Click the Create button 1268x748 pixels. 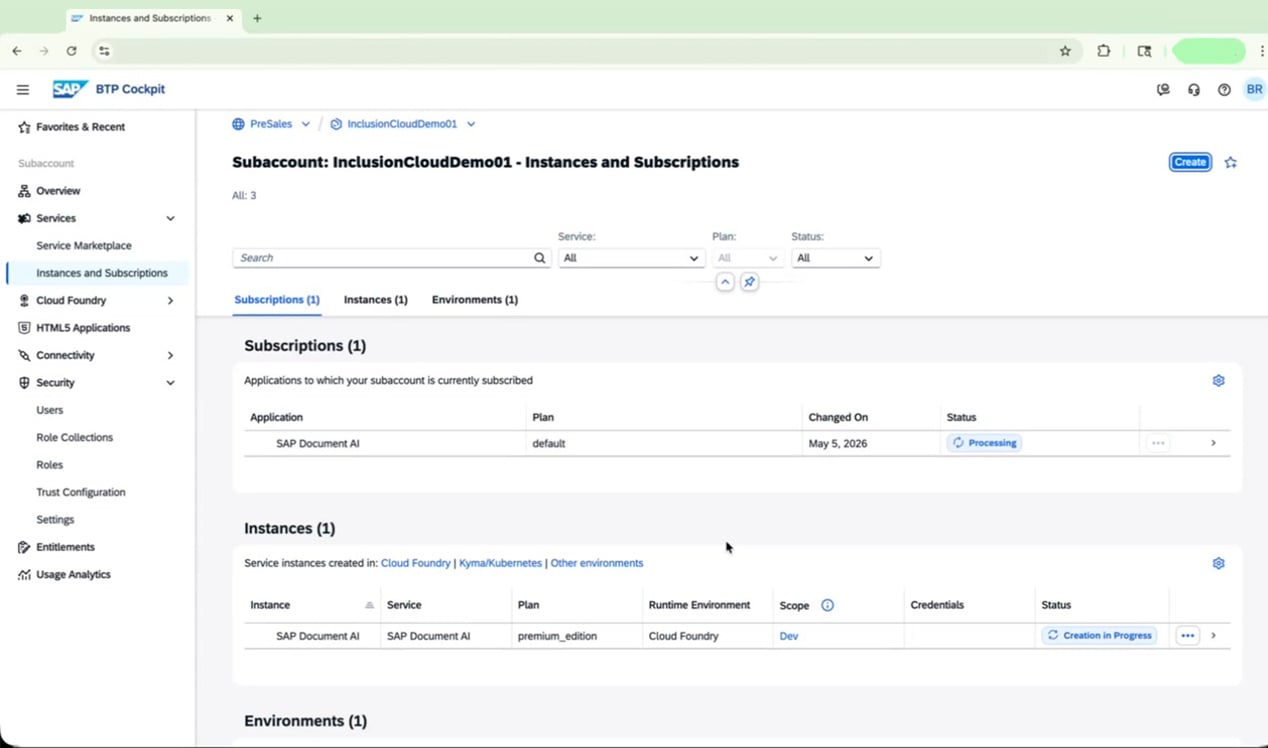click(1190, 162)
